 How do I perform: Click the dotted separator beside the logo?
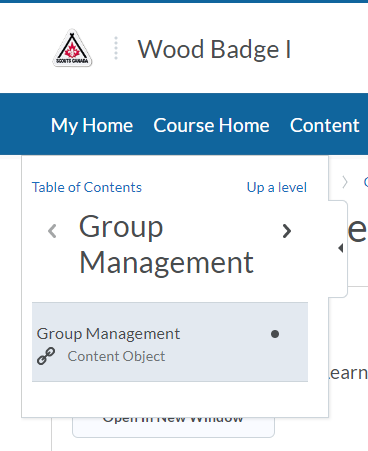116,48
